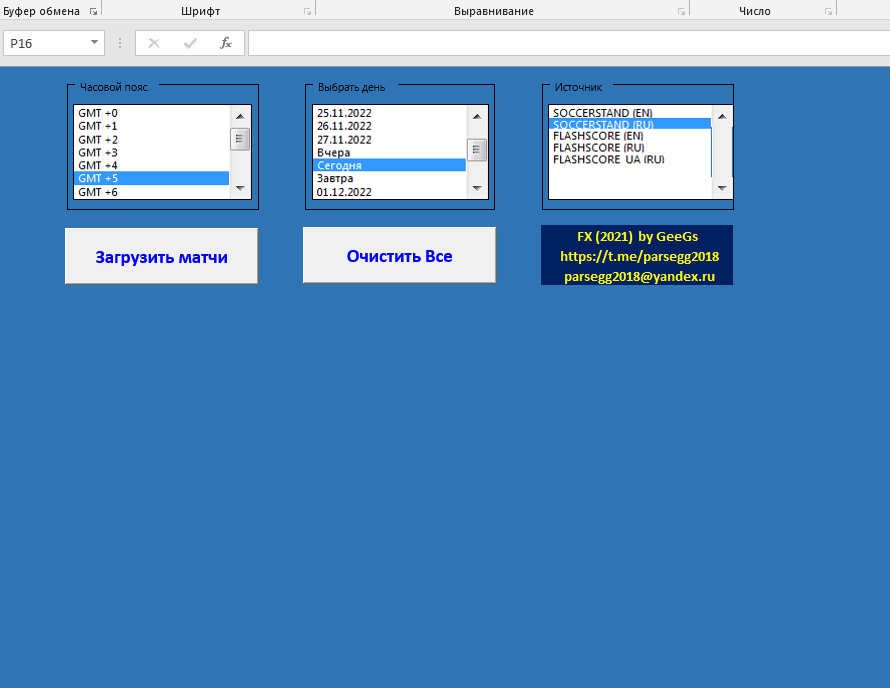Click the Insert Function fx icon

(225, 43)
